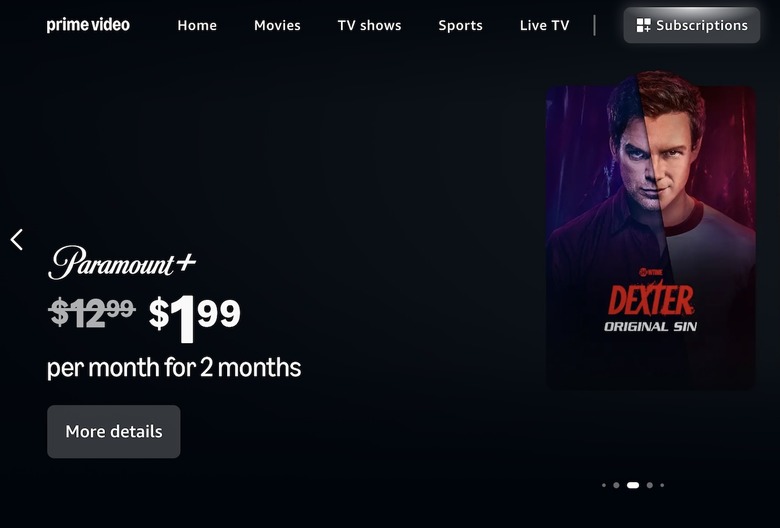Go to the previous carousel slide

tap(16, 240)
